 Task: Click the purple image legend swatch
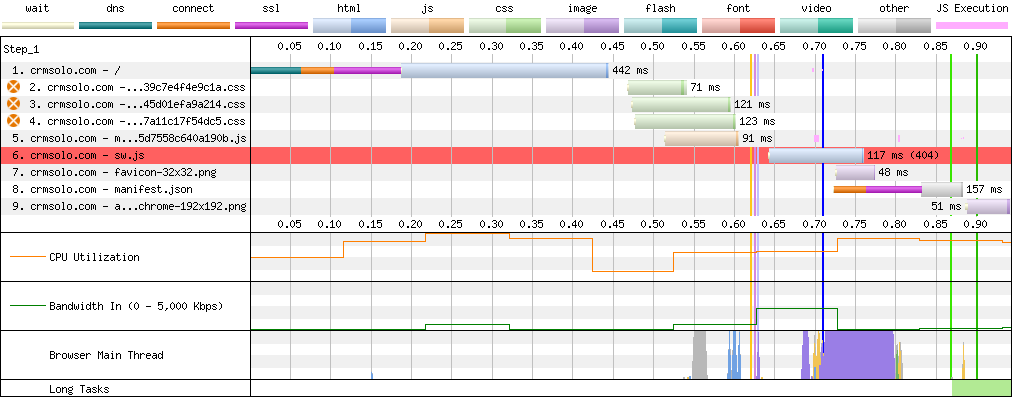(x=583, y=26)
